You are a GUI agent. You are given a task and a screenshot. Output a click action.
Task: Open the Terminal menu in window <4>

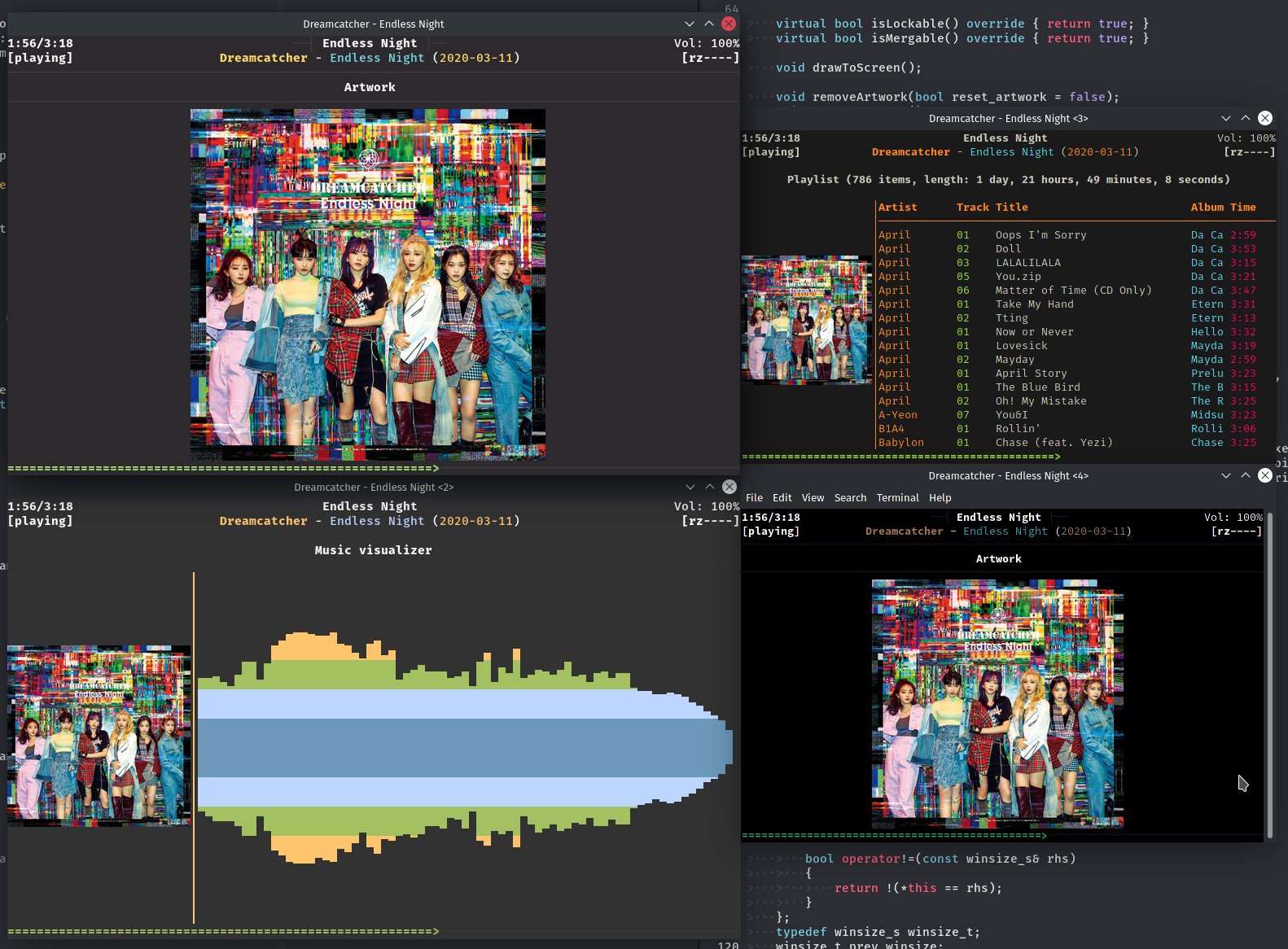click(898, 497)
